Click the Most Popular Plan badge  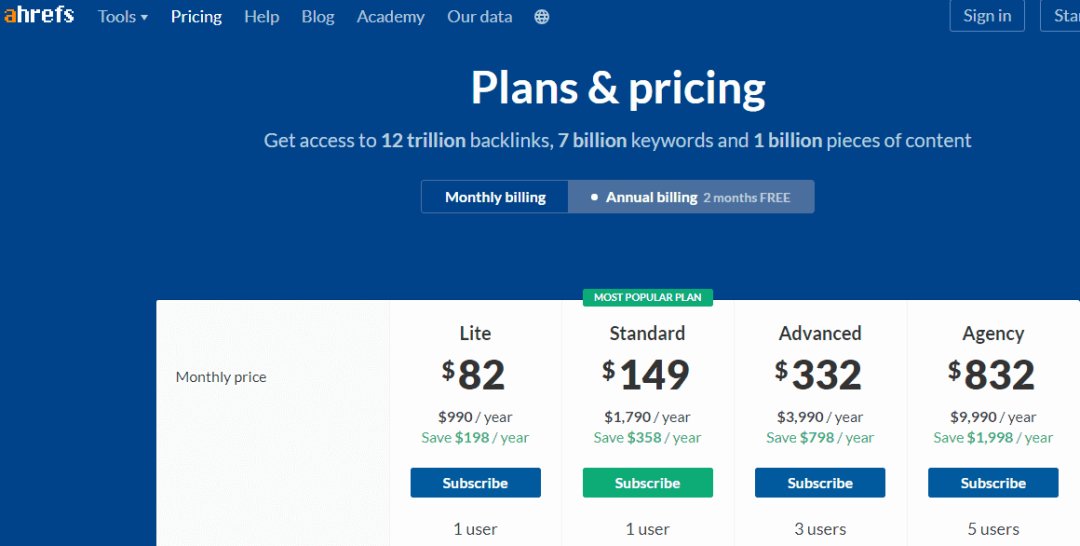click(647, 297)
